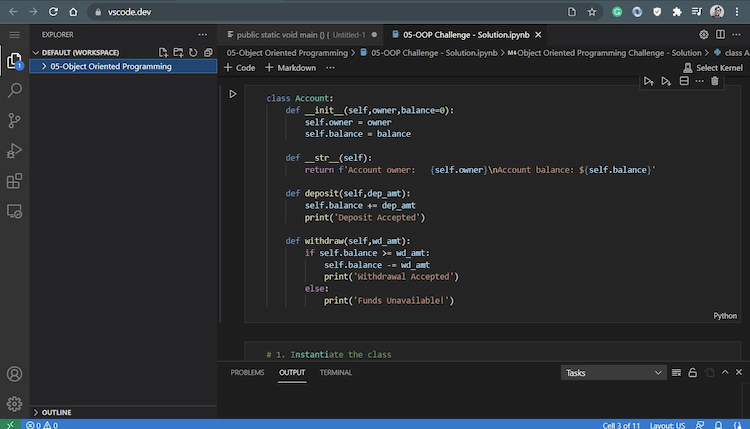This screenshot has width=750, height=429.
Task: Open the Search view in activity bar
Action: click(x=14, y=90)
